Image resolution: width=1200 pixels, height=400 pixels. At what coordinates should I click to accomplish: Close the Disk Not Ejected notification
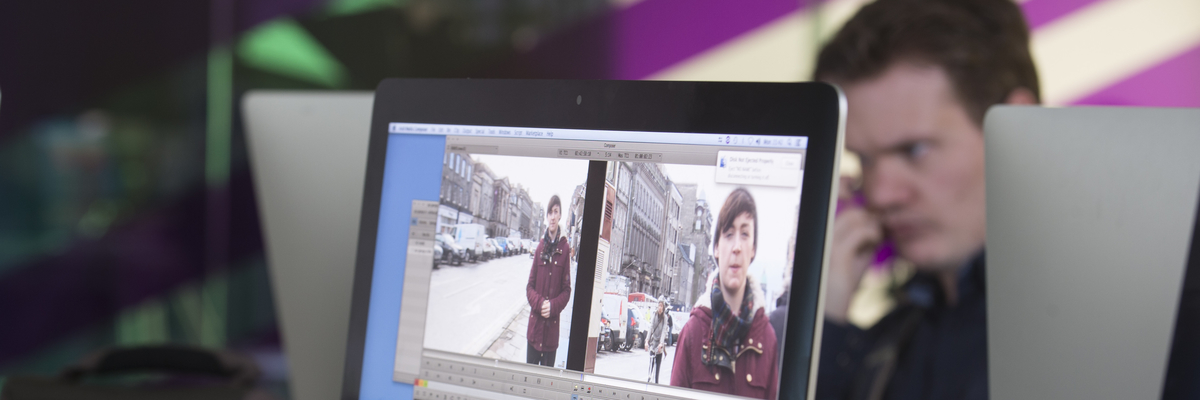(x=790, y=161)
